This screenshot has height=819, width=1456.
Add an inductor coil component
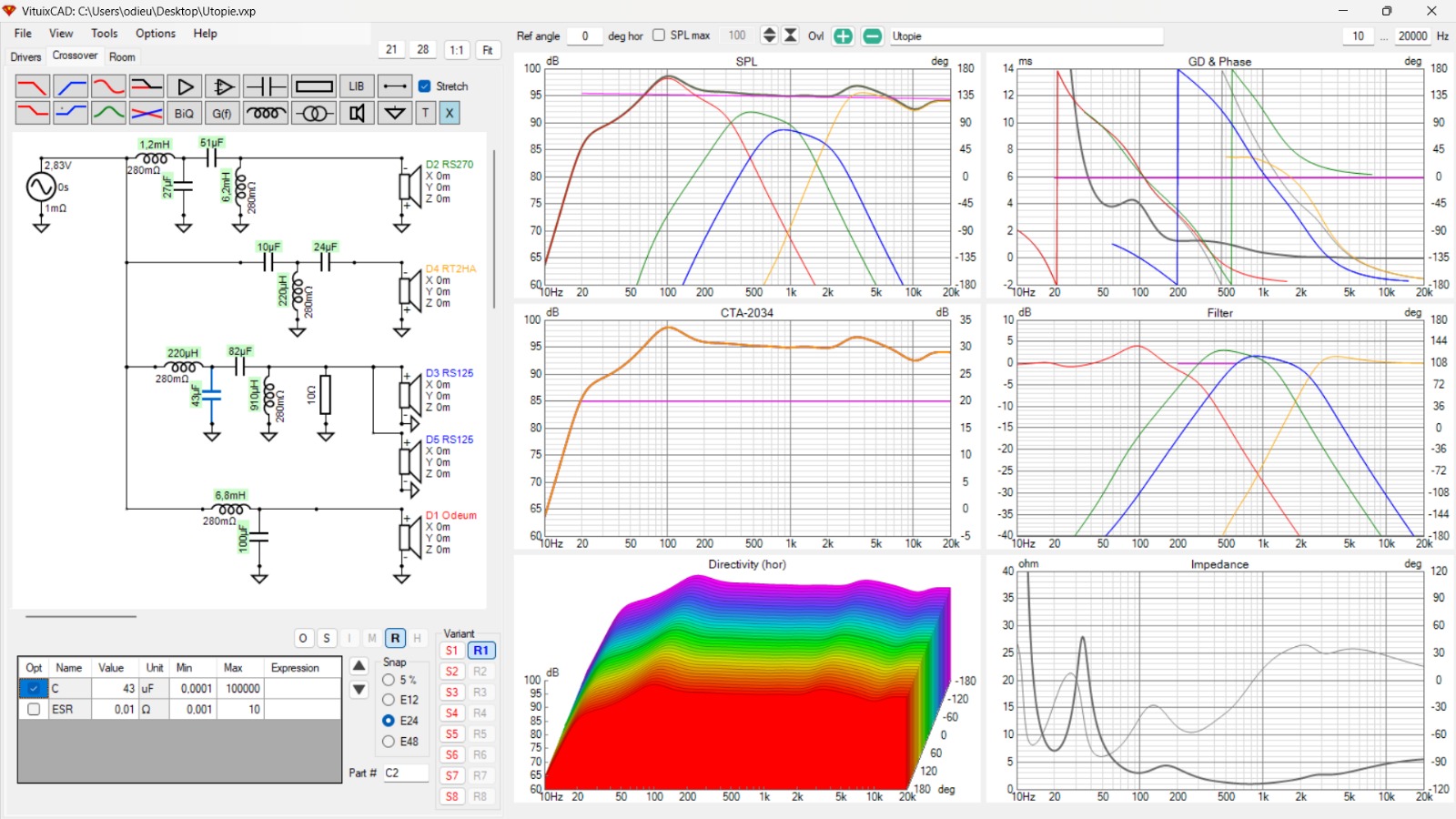coord(266,113)
